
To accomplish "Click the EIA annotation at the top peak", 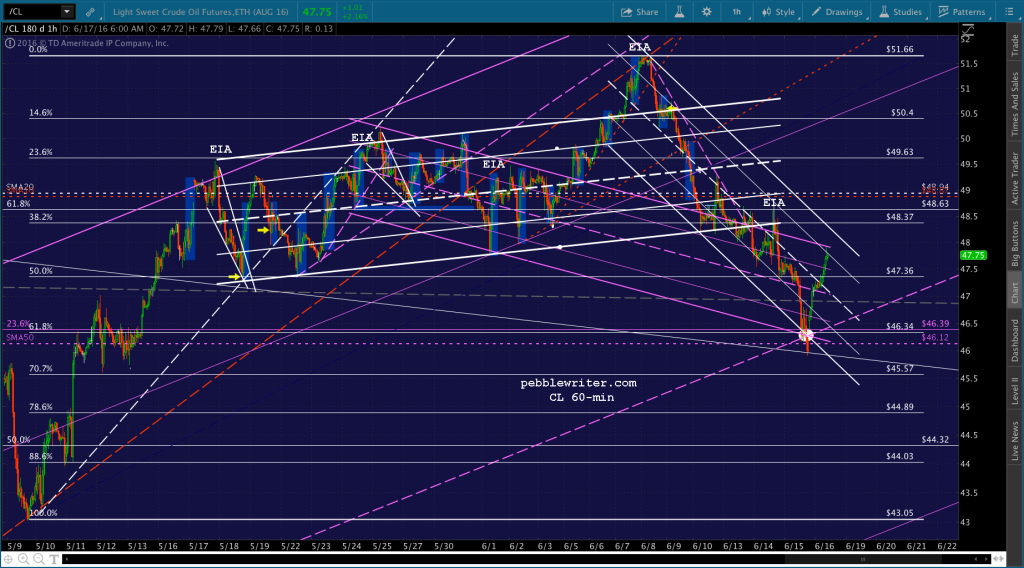I will click(639, 47).
